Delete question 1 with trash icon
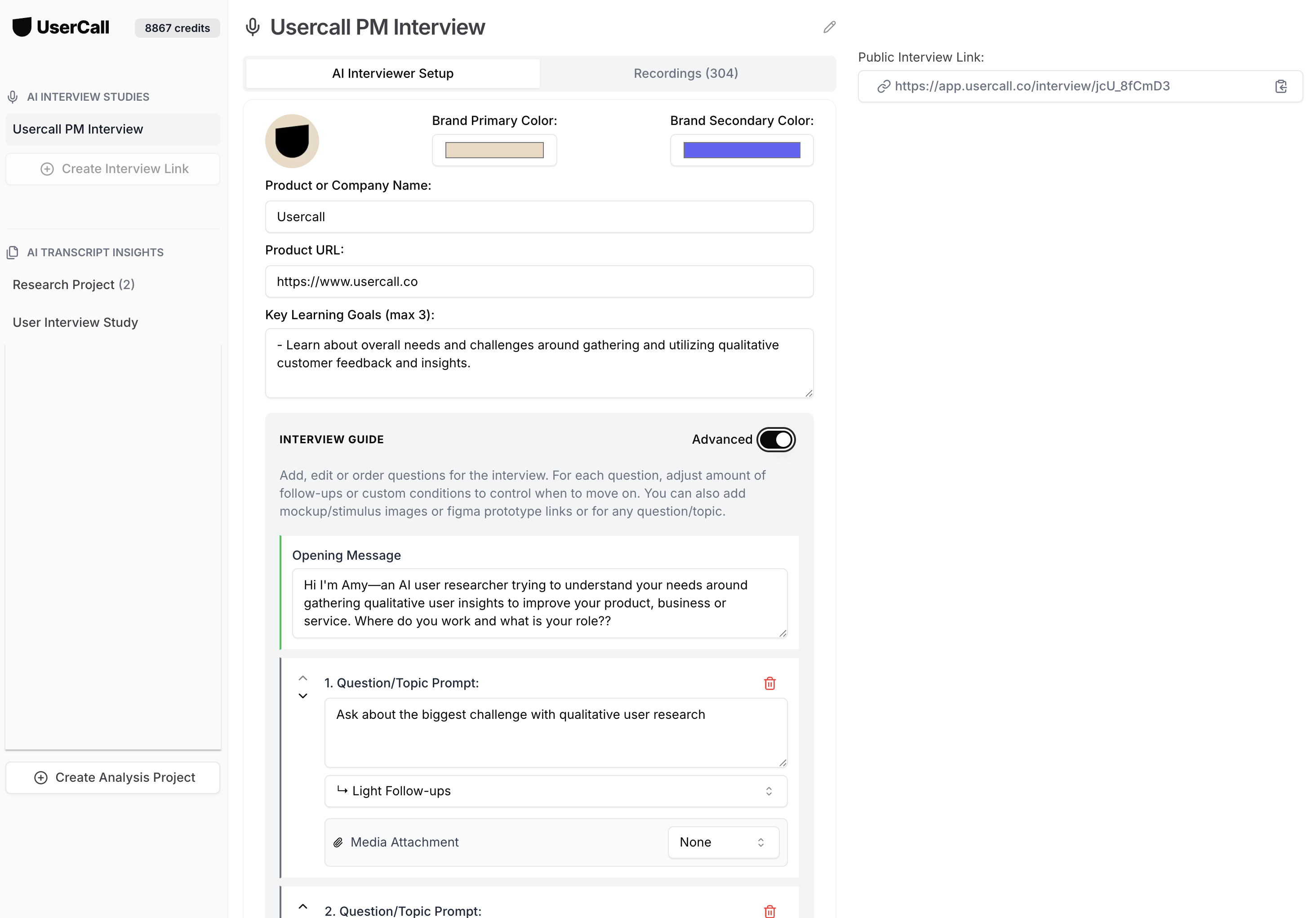 tap(769, 683)
